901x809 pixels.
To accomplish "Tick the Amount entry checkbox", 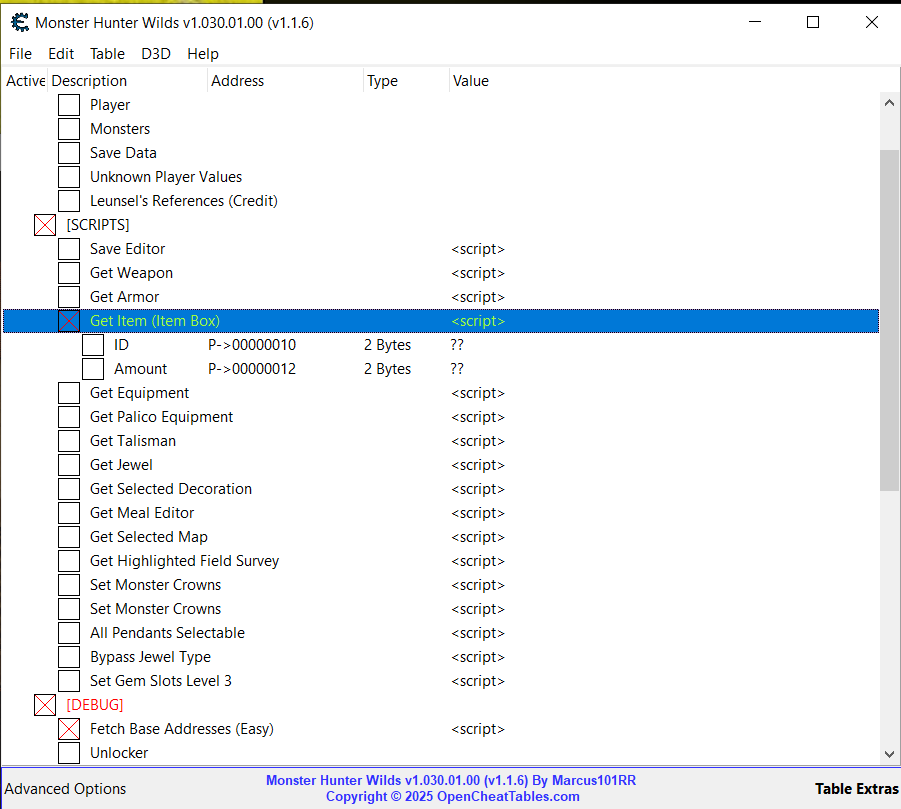I will point(93,369).
